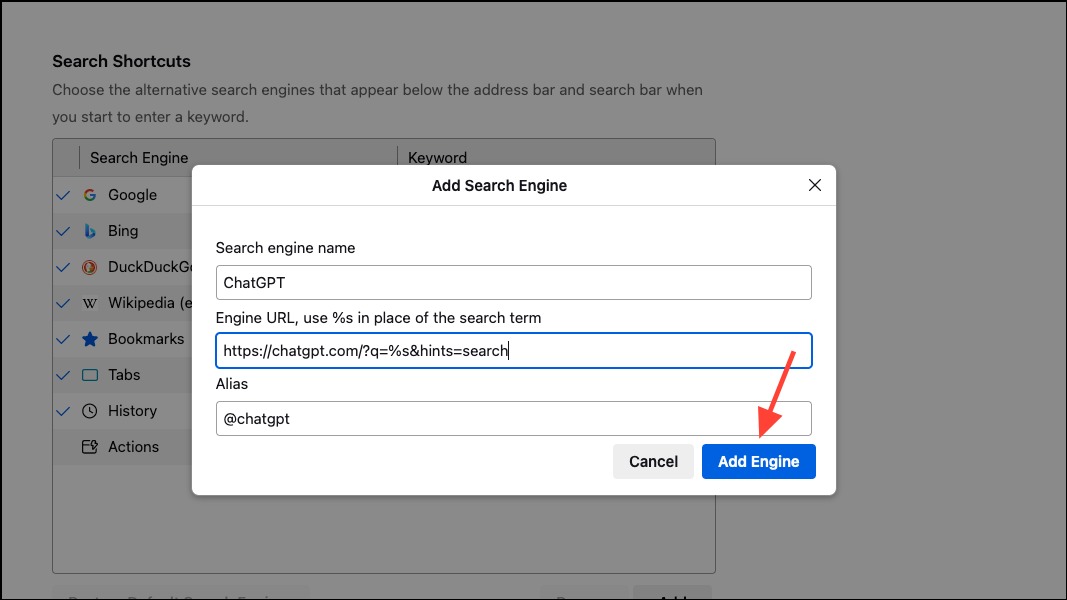Confirm with the Add Engine button
Viewport: 1067px width, 600px height.
point(759,461)
